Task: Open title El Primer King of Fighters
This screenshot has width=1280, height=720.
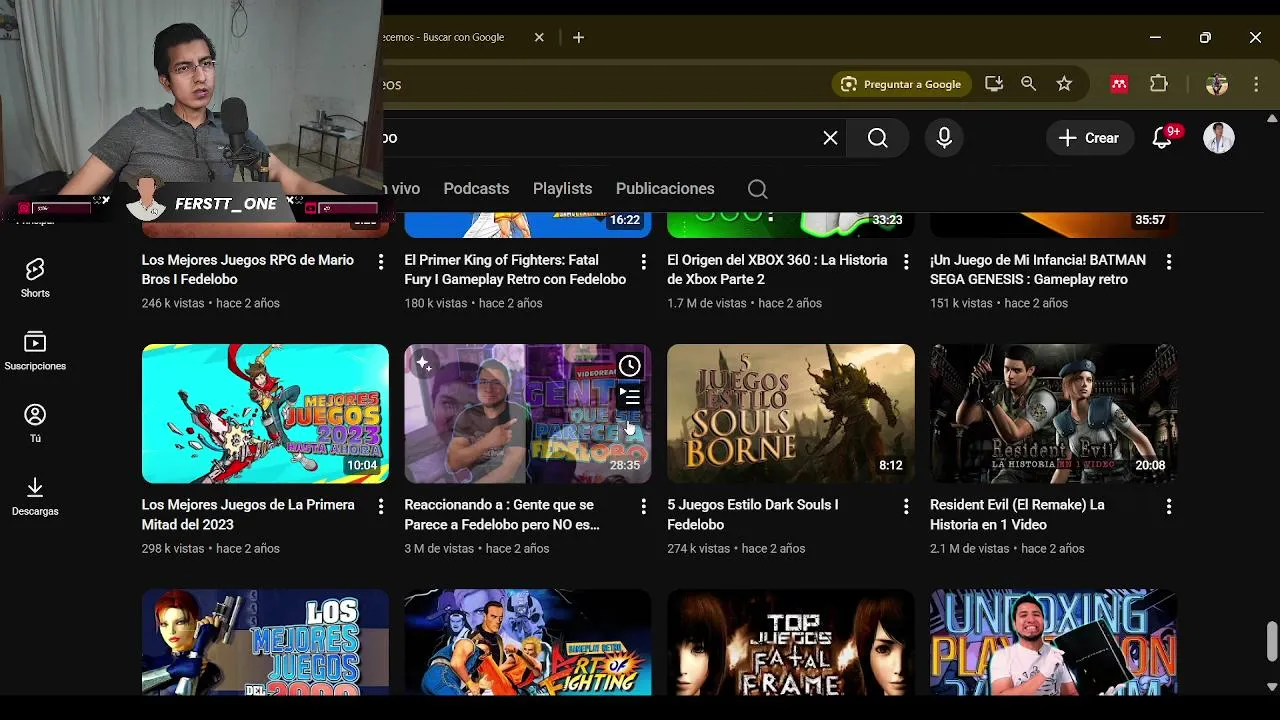Action: (515, 269)
